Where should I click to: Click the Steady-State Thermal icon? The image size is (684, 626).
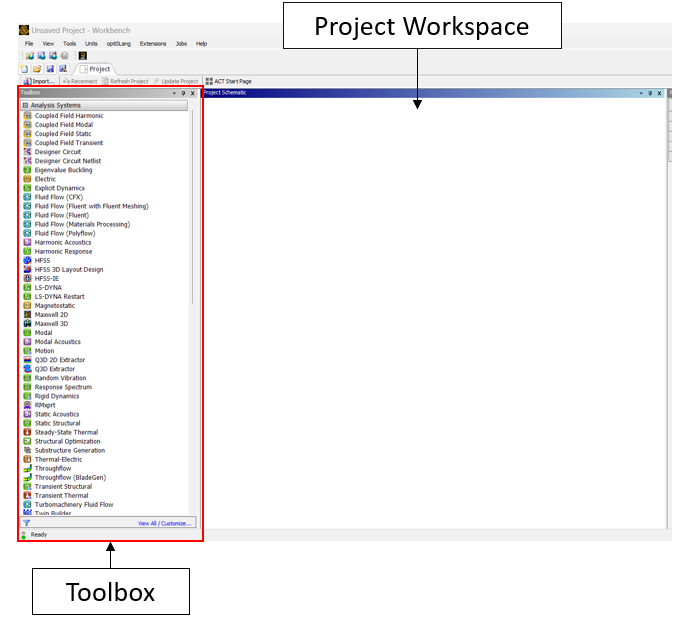pos(27,432)
